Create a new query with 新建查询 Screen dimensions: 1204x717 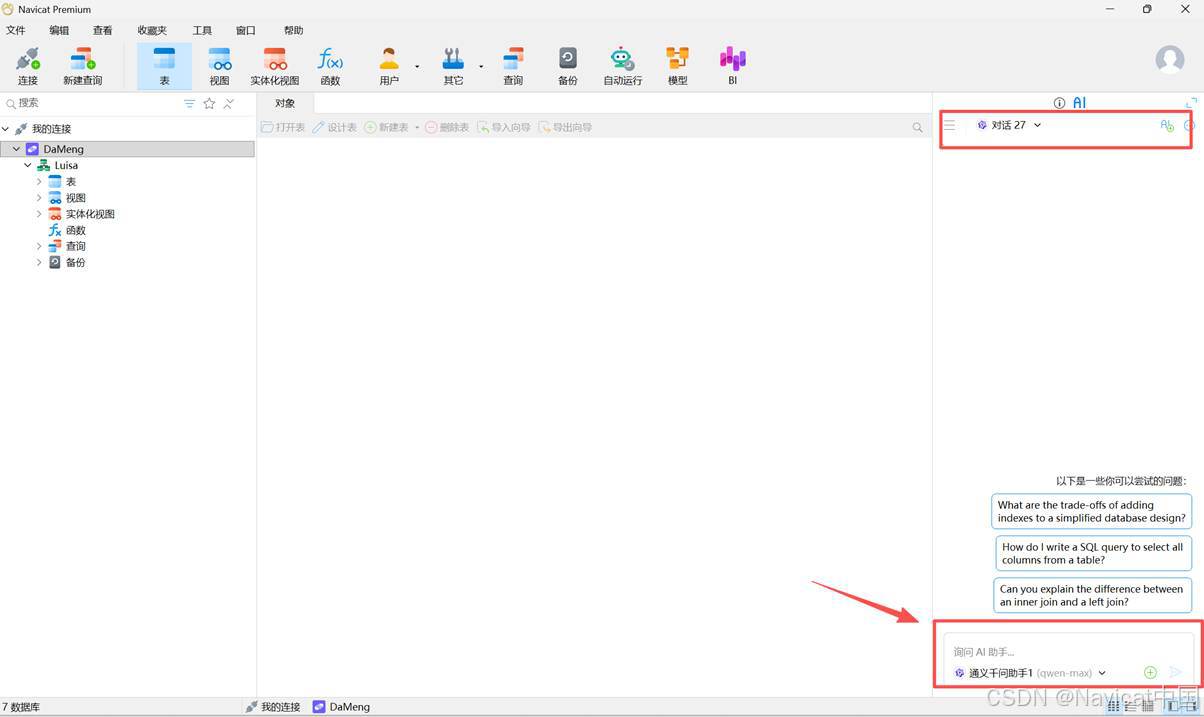[82, 66]
